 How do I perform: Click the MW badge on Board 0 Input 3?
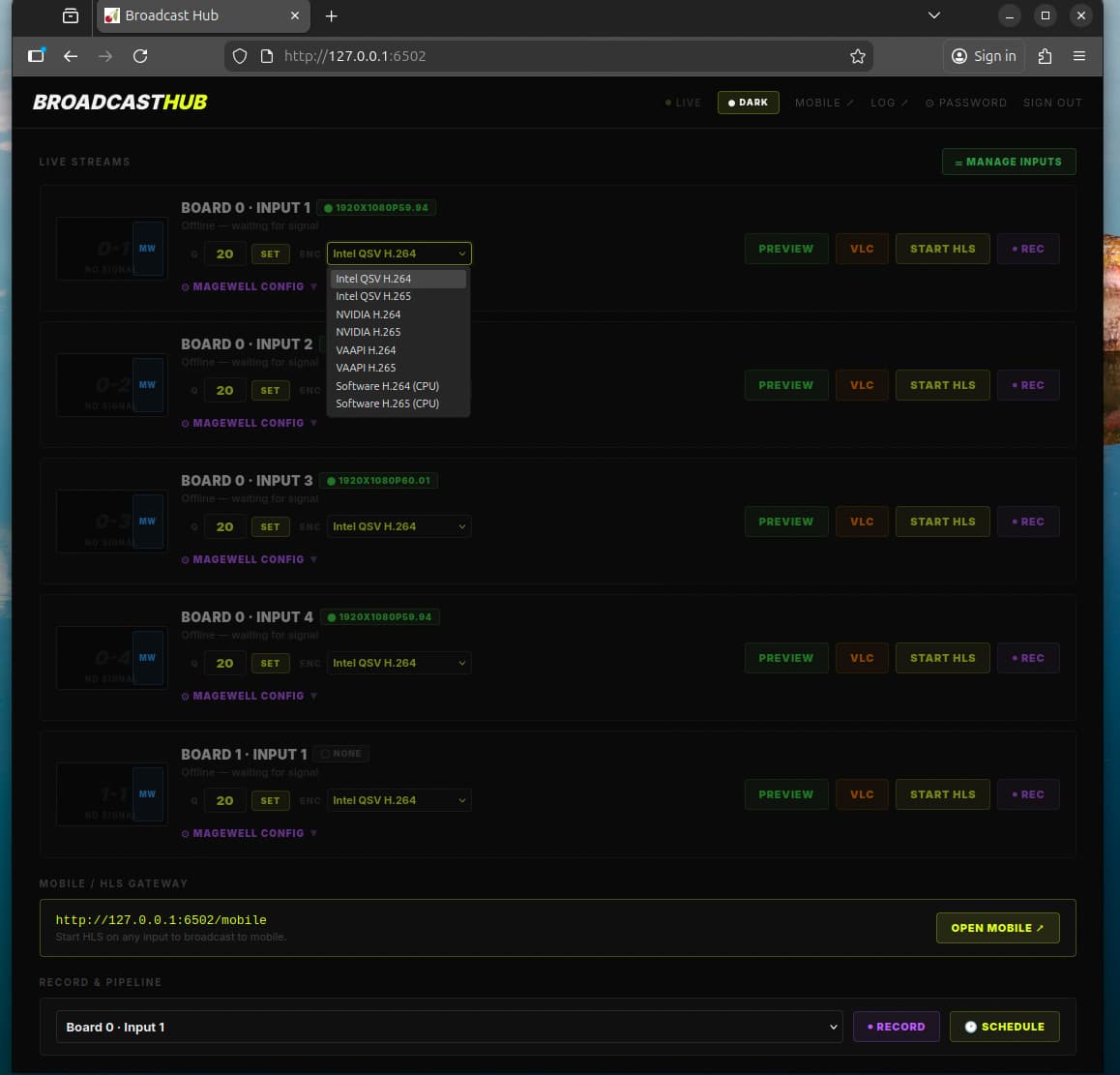(x=147, y=522)
